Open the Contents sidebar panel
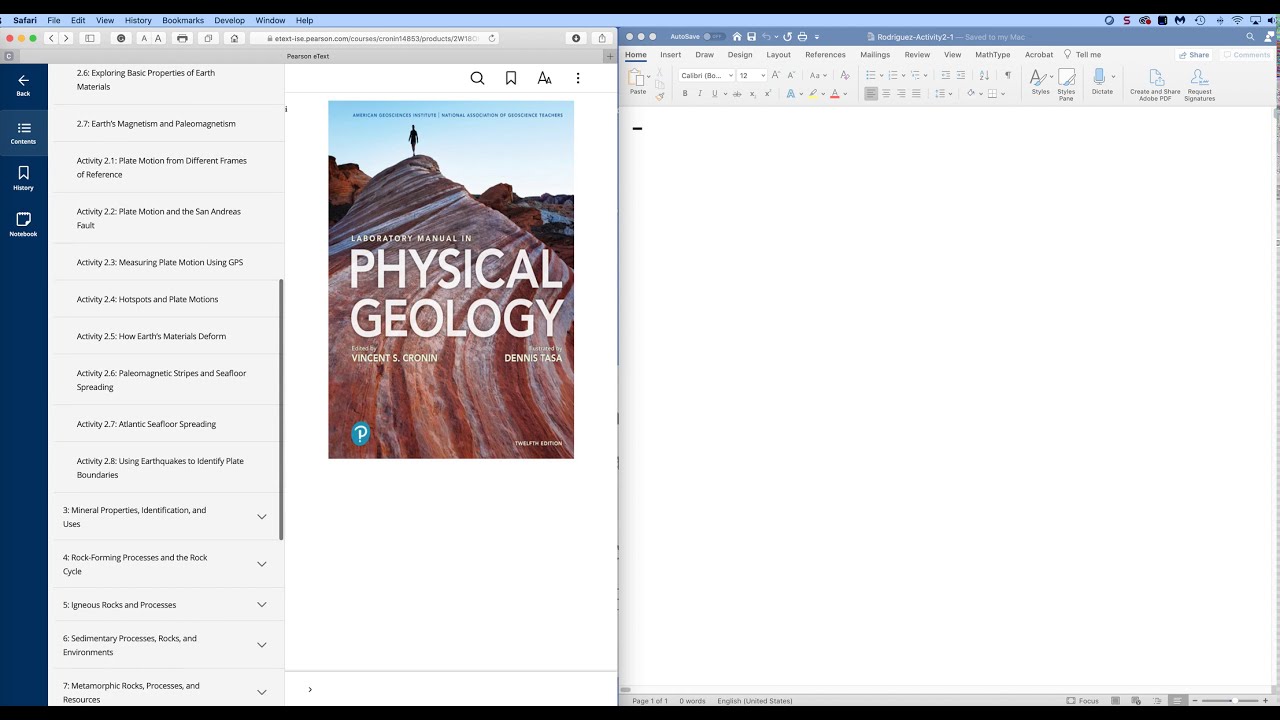 pos(23,133)
